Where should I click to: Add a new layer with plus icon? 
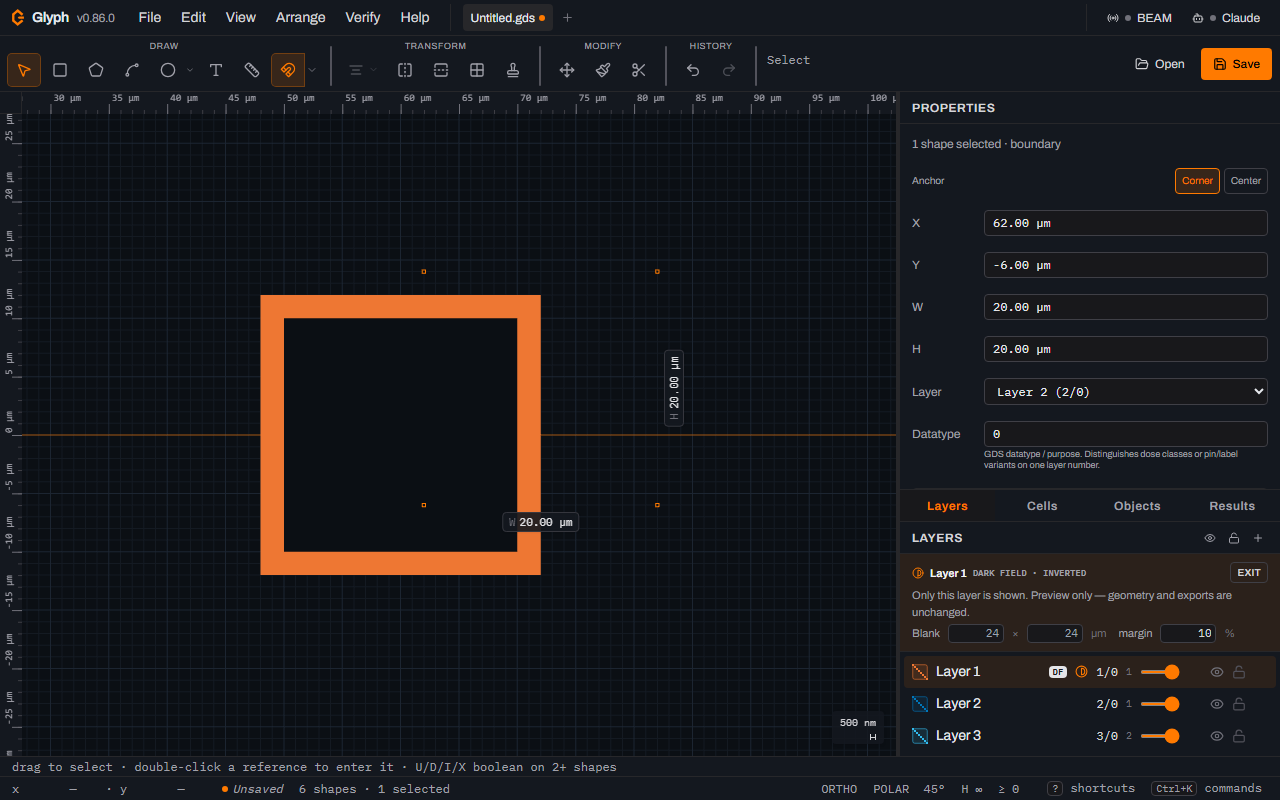click(x=1258, y=538)
